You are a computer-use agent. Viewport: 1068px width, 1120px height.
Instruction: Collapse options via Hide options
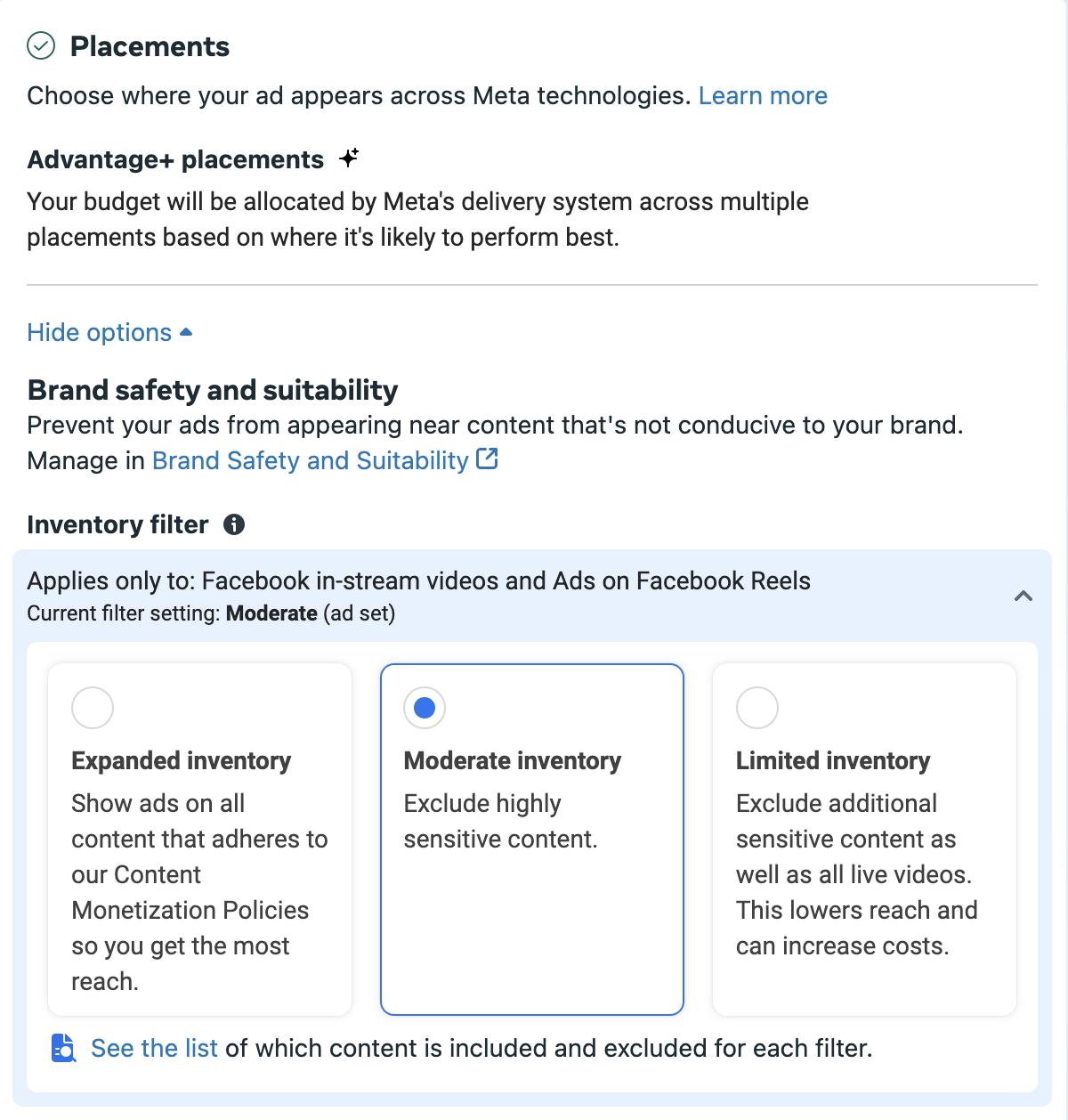pos(100,332)
